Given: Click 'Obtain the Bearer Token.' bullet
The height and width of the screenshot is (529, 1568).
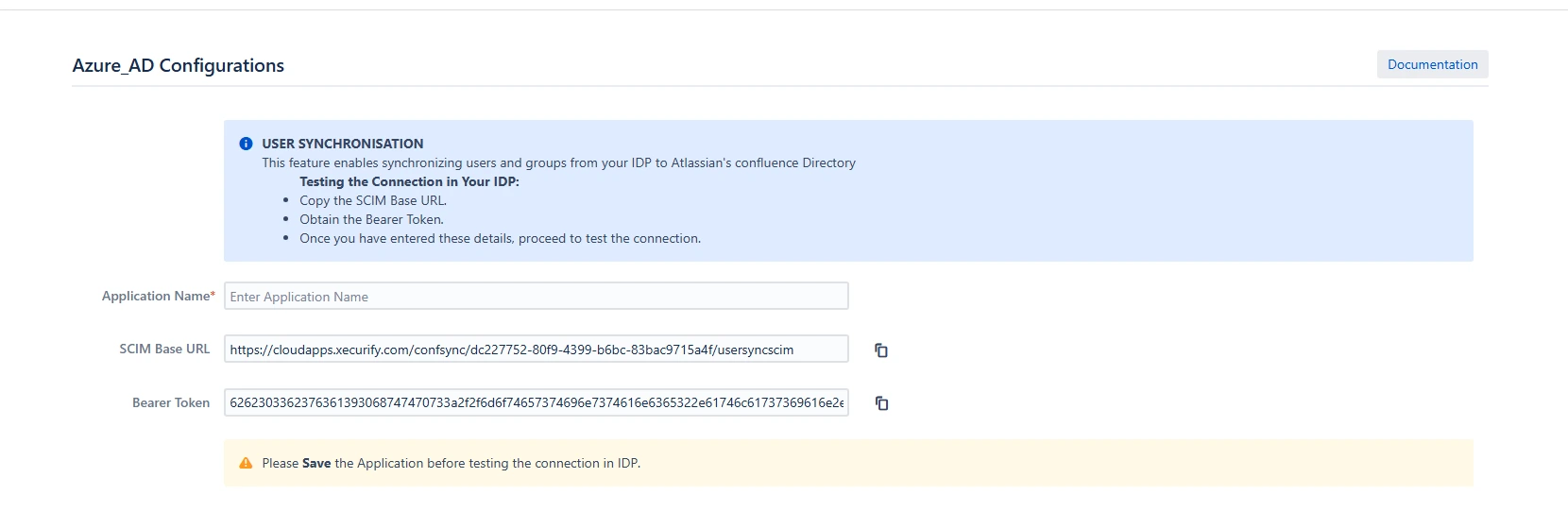Looking at the screenshot, I should 371,219.
